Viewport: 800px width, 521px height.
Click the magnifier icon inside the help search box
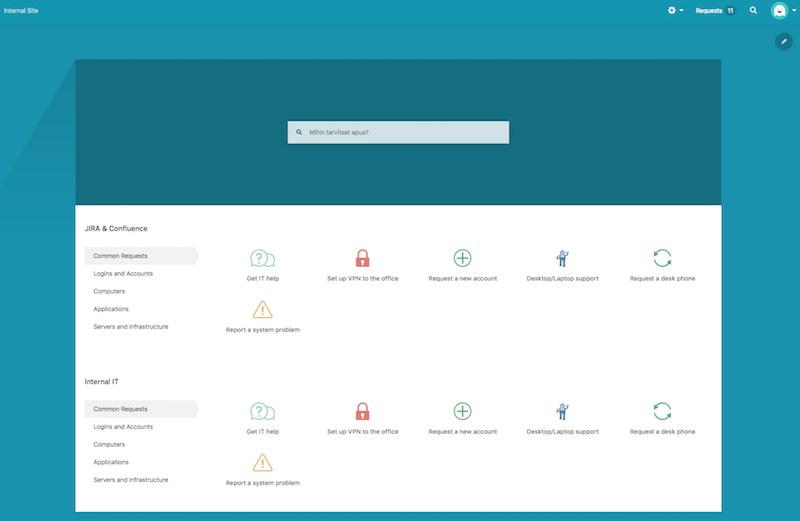[x=299, y=132]
